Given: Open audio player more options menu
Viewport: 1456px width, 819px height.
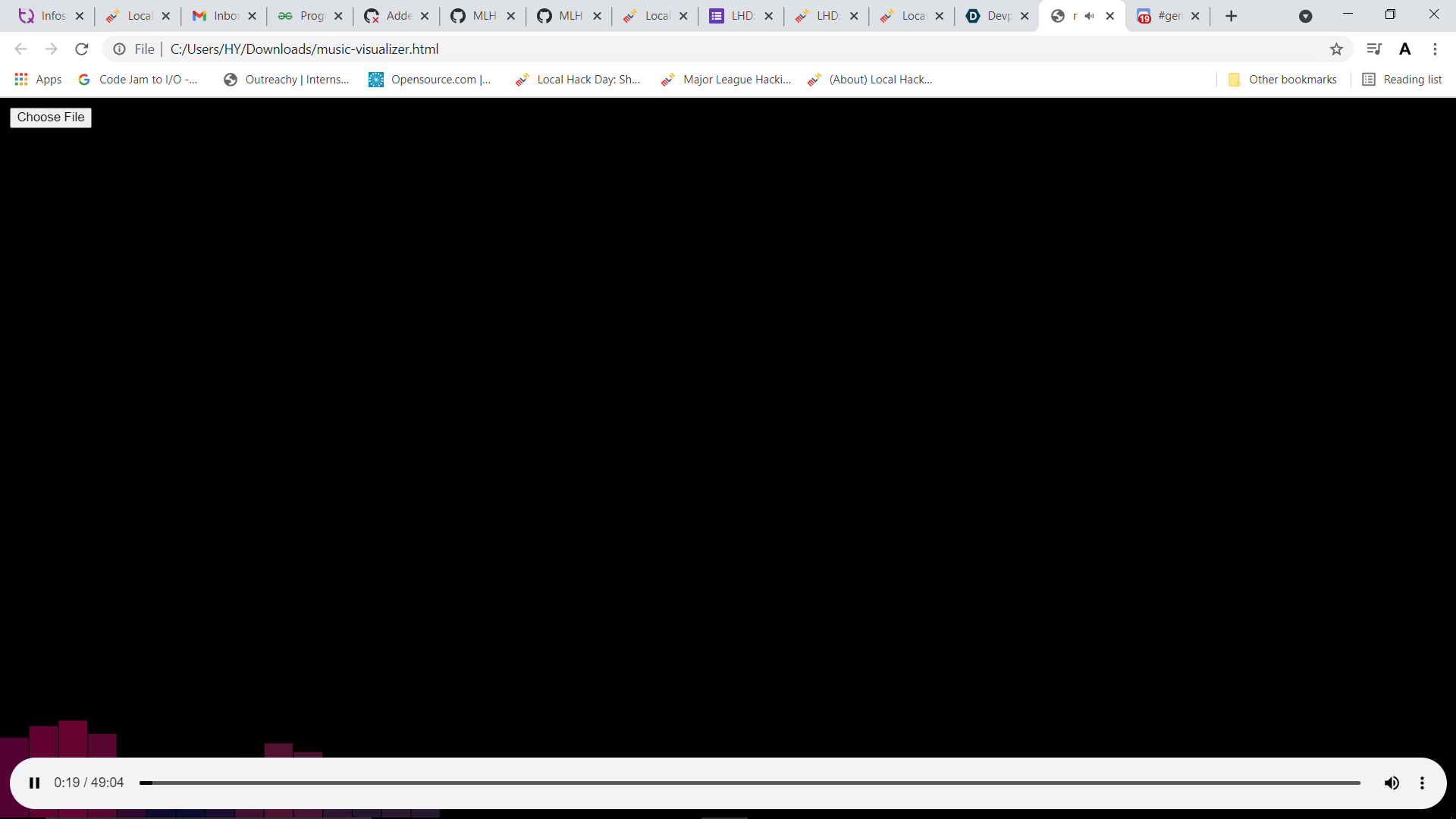Looking at the screenshot, I should point(1422,783).
